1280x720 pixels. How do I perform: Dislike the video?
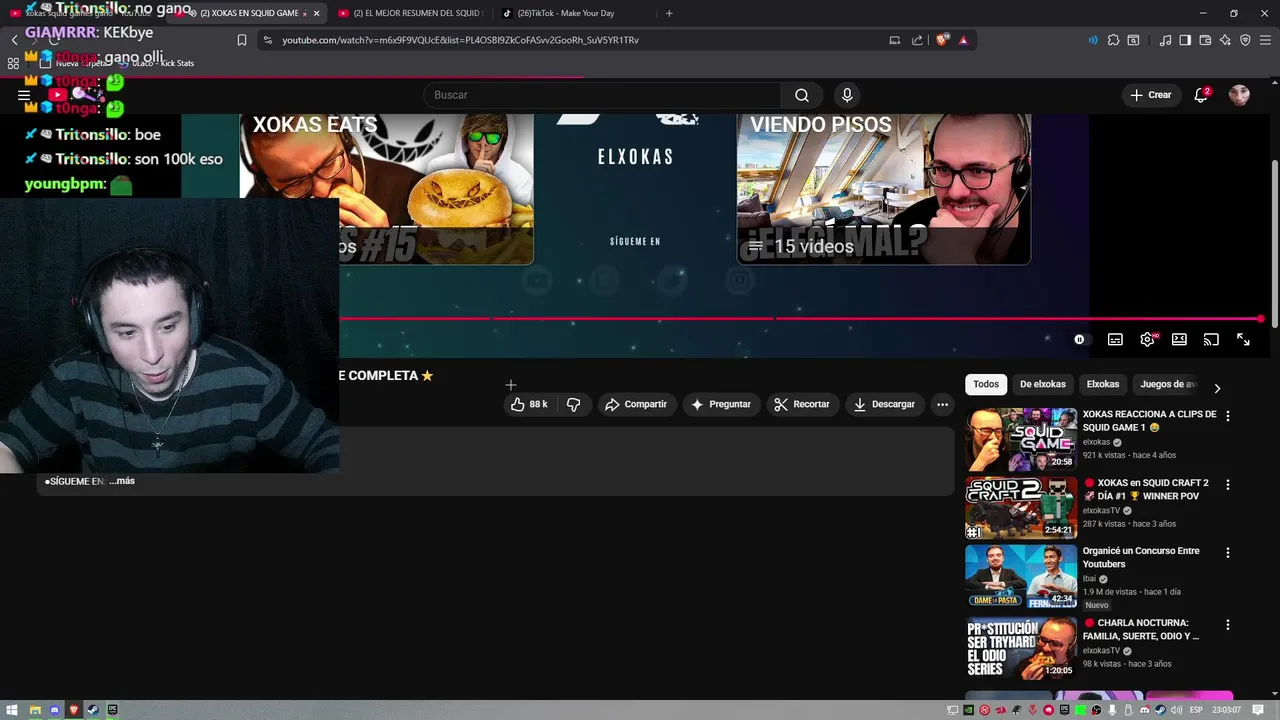click(573, 404)
